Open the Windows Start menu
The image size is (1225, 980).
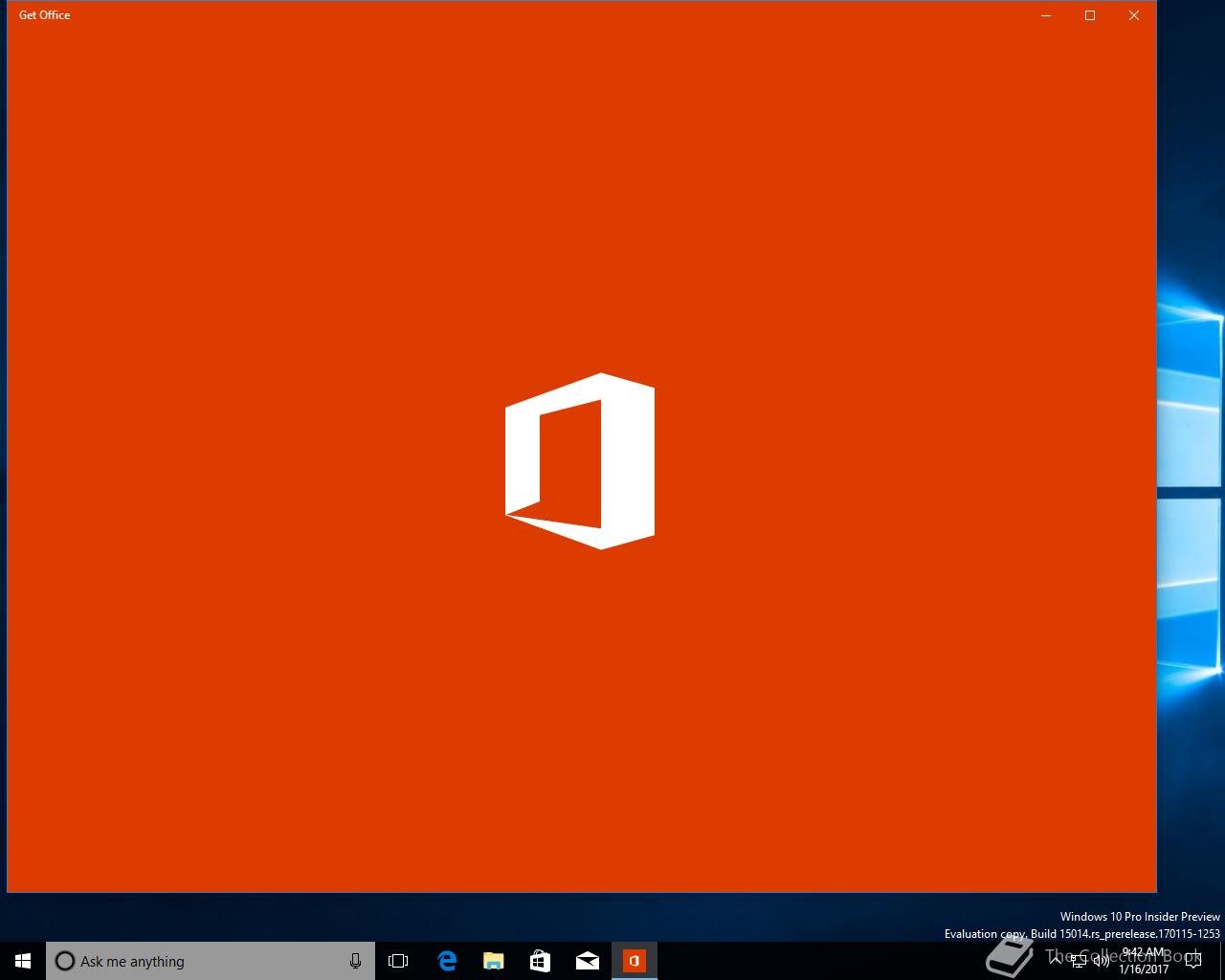pos(23,961)
